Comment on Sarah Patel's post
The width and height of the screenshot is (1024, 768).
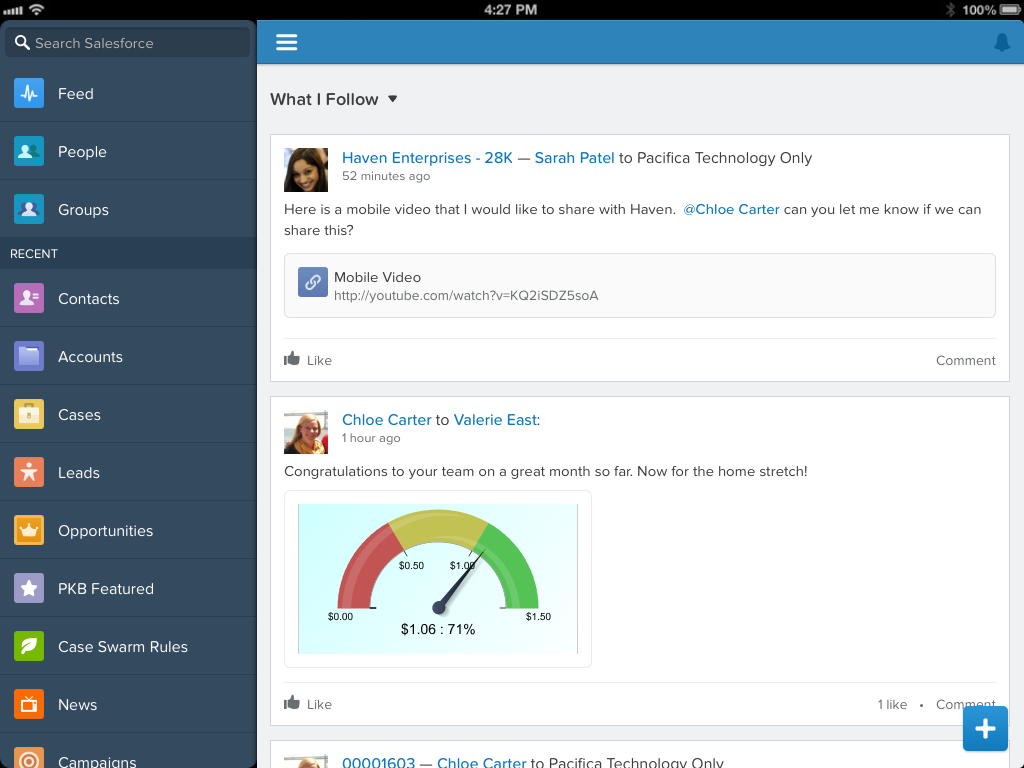point(965,360)
